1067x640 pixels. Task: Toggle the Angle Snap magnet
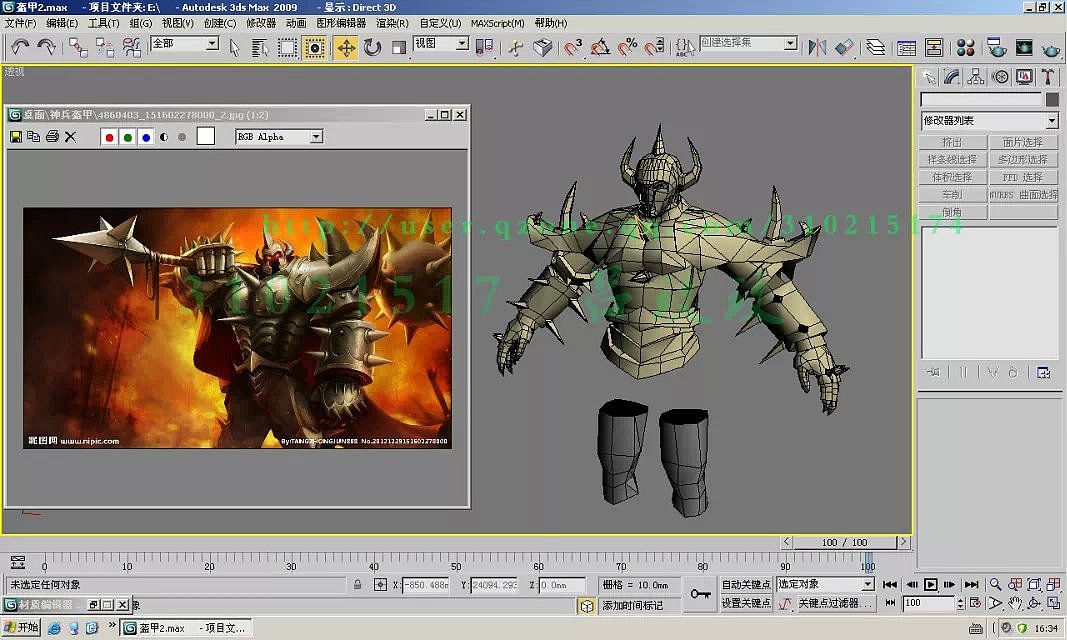click(600, 47)
